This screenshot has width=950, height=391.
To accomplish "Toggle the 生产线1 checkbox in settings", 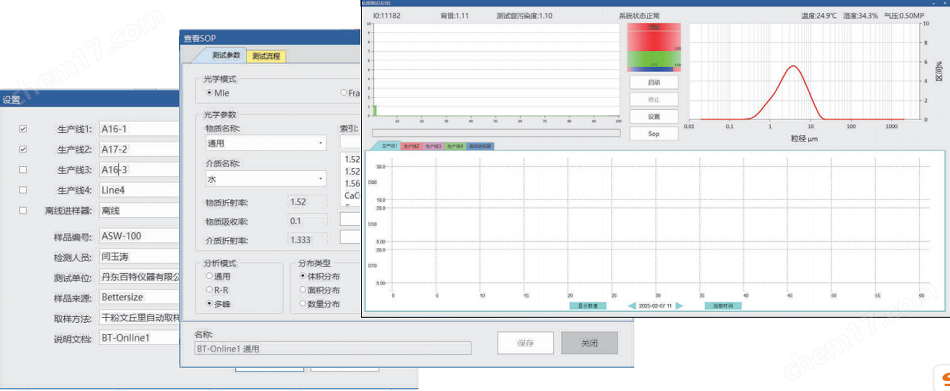I will [23, 129].
